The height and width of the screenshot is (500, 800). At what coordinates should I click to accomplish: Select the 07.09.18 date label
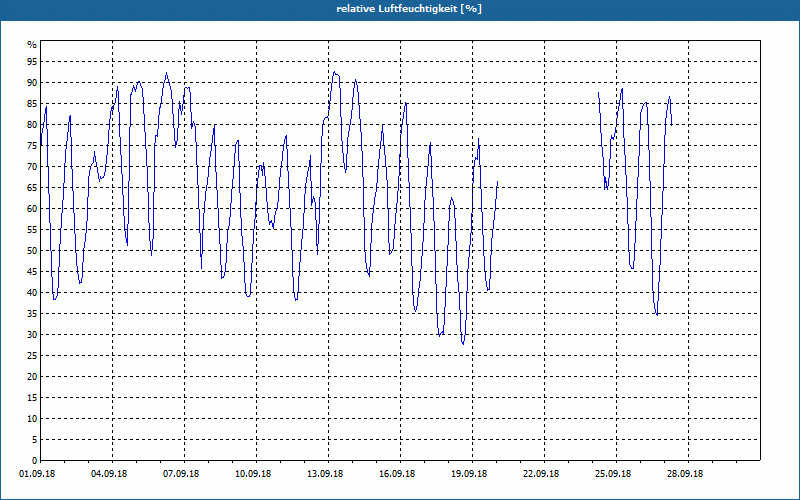181,474
